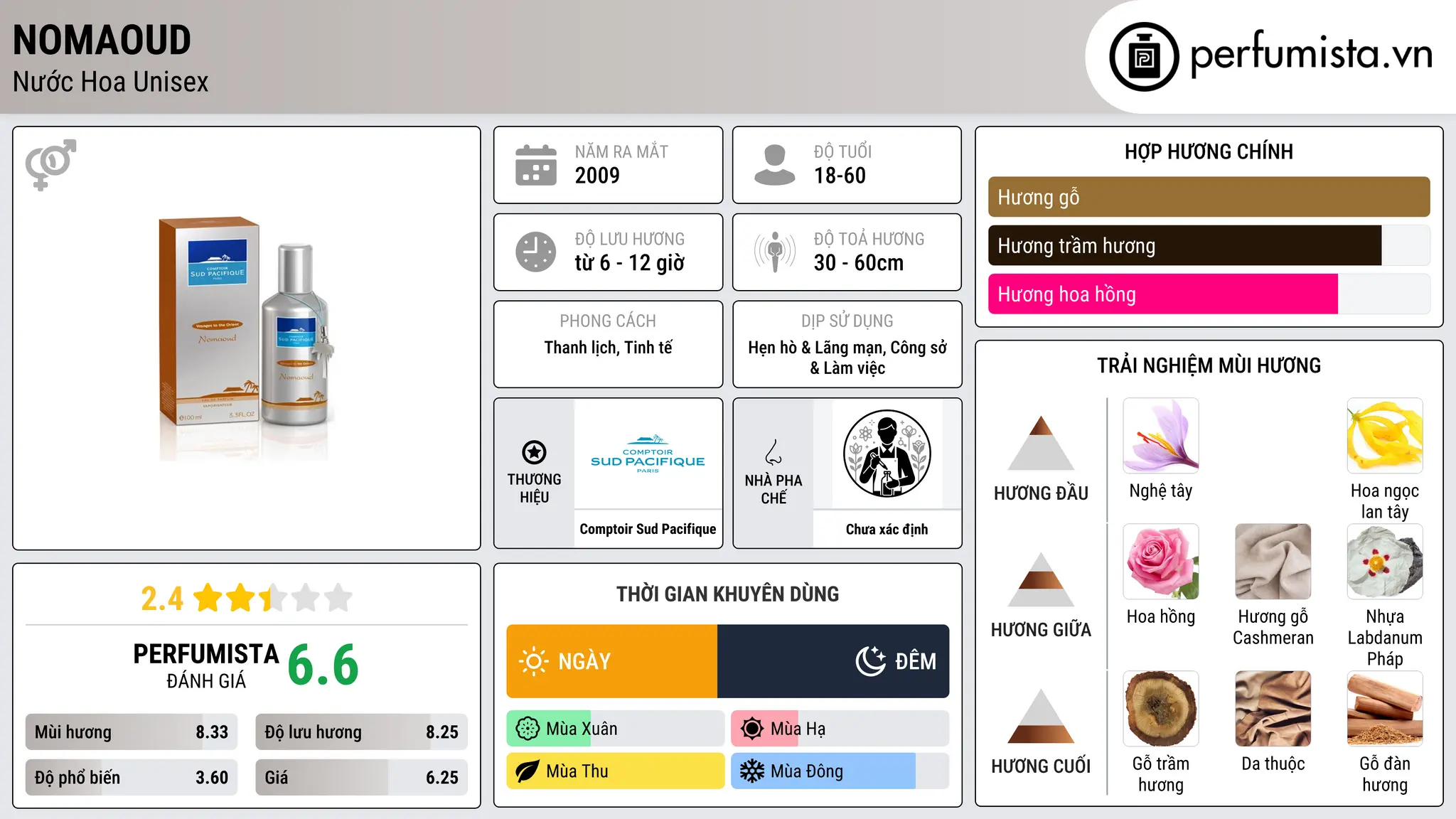Click the unisex gender symbol icon

(50, 164)
